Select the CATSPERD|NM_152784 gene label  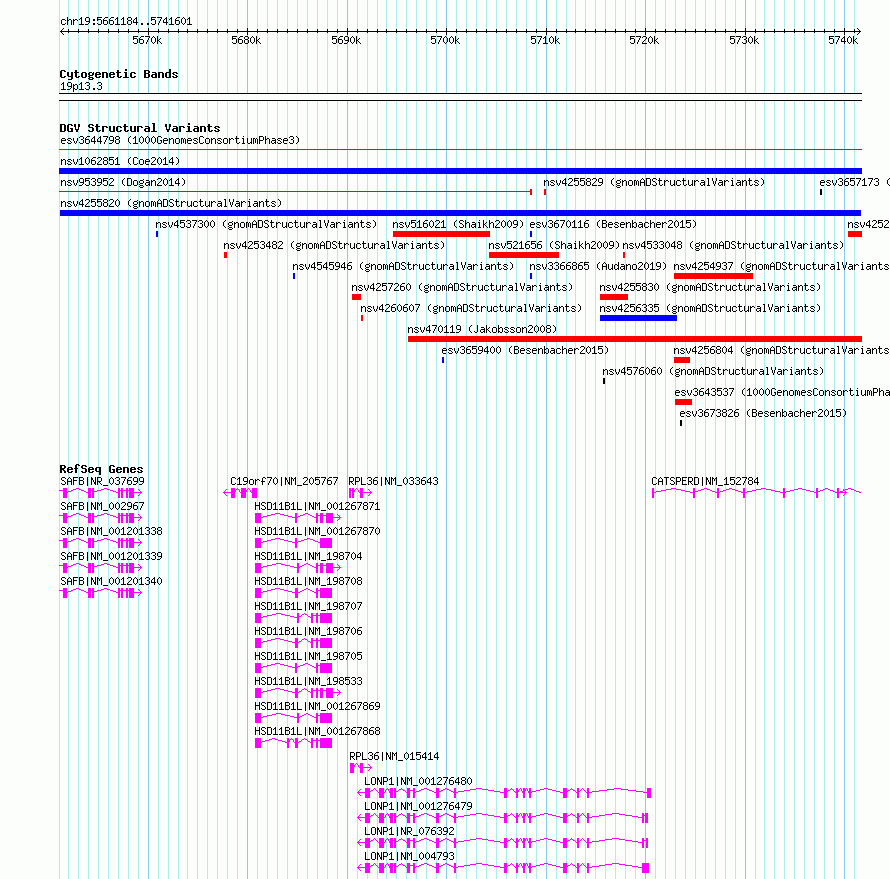click(x=705, y=481)
